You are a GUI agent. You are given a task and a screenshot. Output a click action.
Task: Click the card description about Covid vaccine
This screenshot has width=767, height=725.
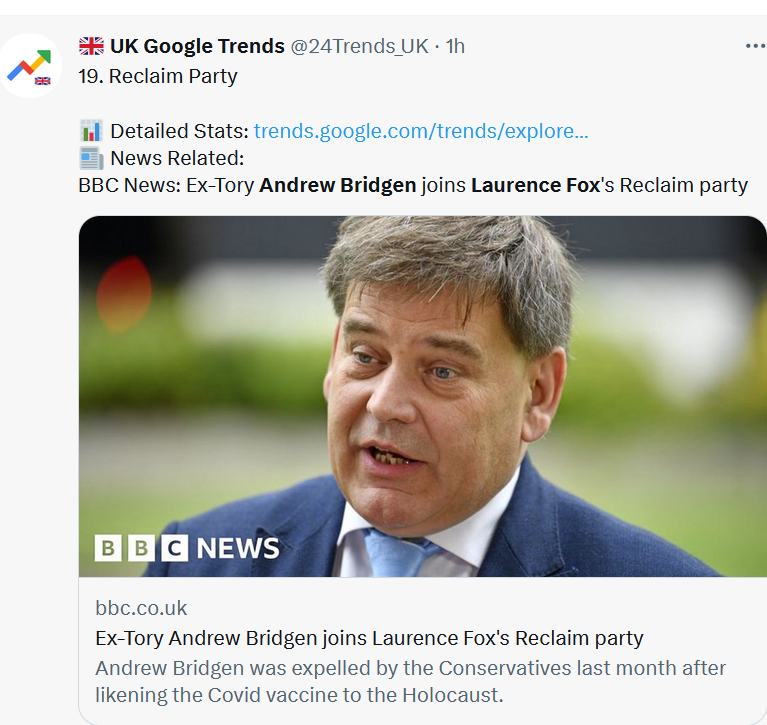click(410, 681)
